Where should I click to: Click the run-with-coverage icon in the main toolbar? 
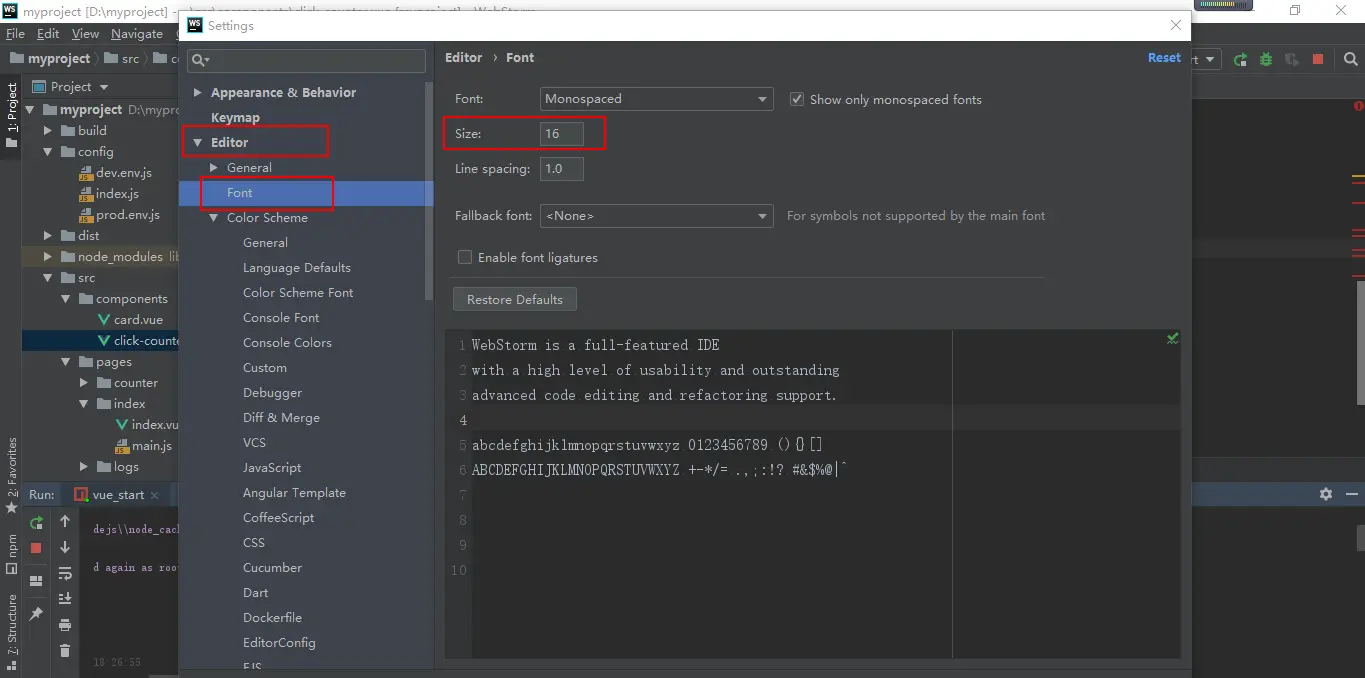(x=1292, y=60)
